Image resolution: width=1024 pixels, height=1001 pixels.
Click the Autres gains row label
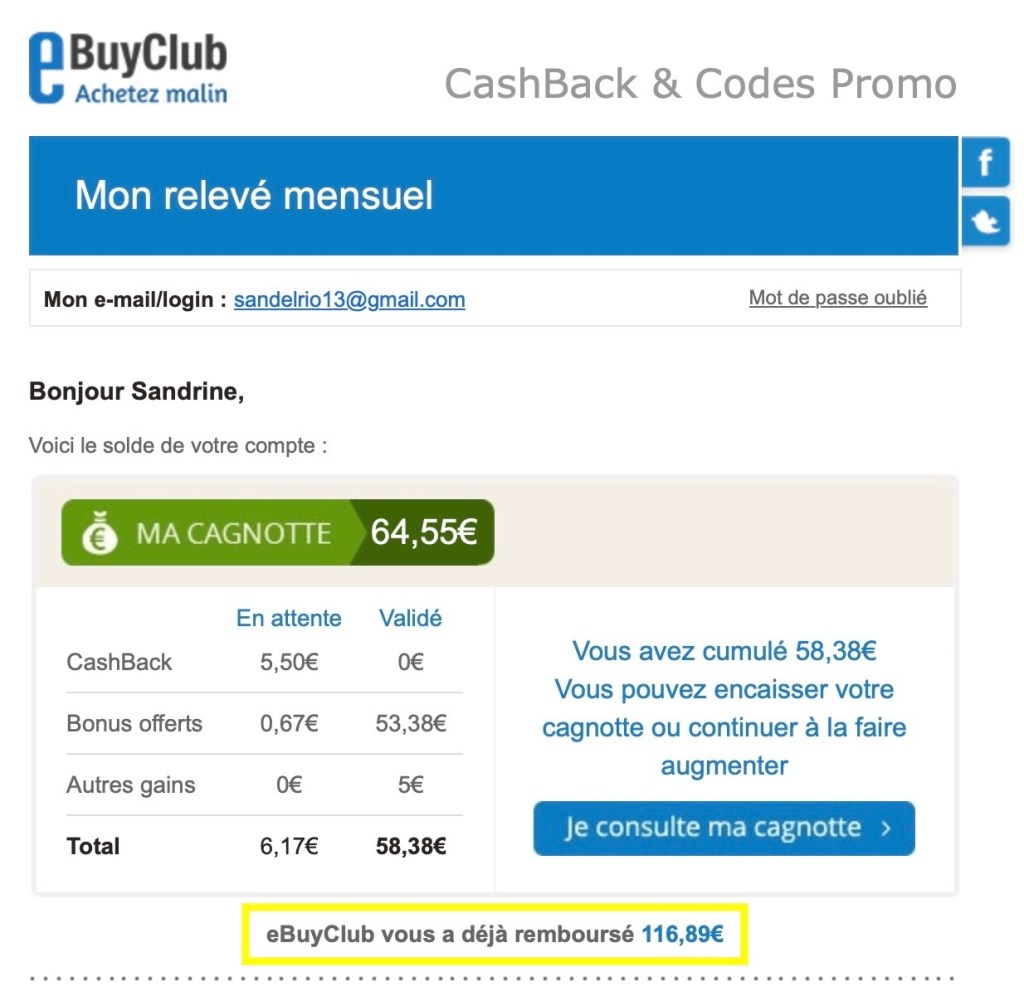[131, 785]
